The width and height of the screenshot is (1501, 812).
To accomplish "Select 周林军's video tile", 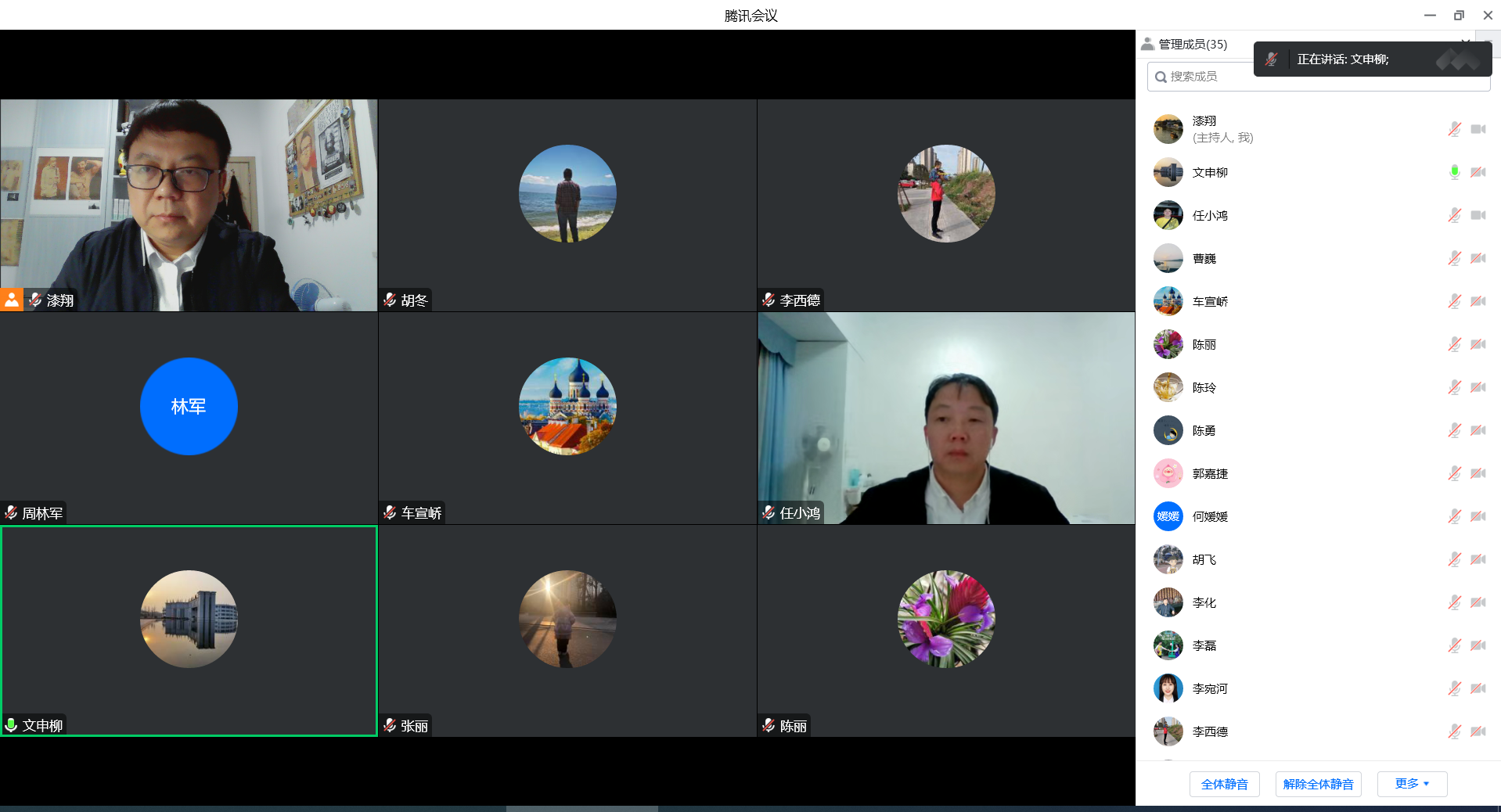I will (x=189, y=419).
